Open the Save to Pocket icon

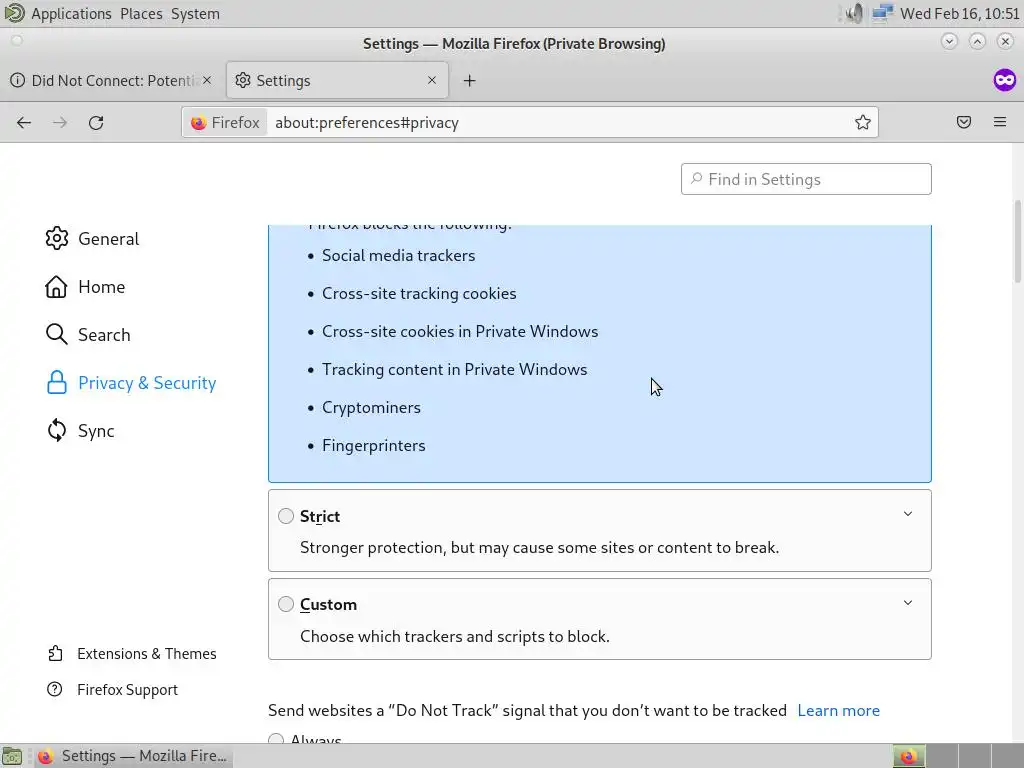tap(964, 122)
